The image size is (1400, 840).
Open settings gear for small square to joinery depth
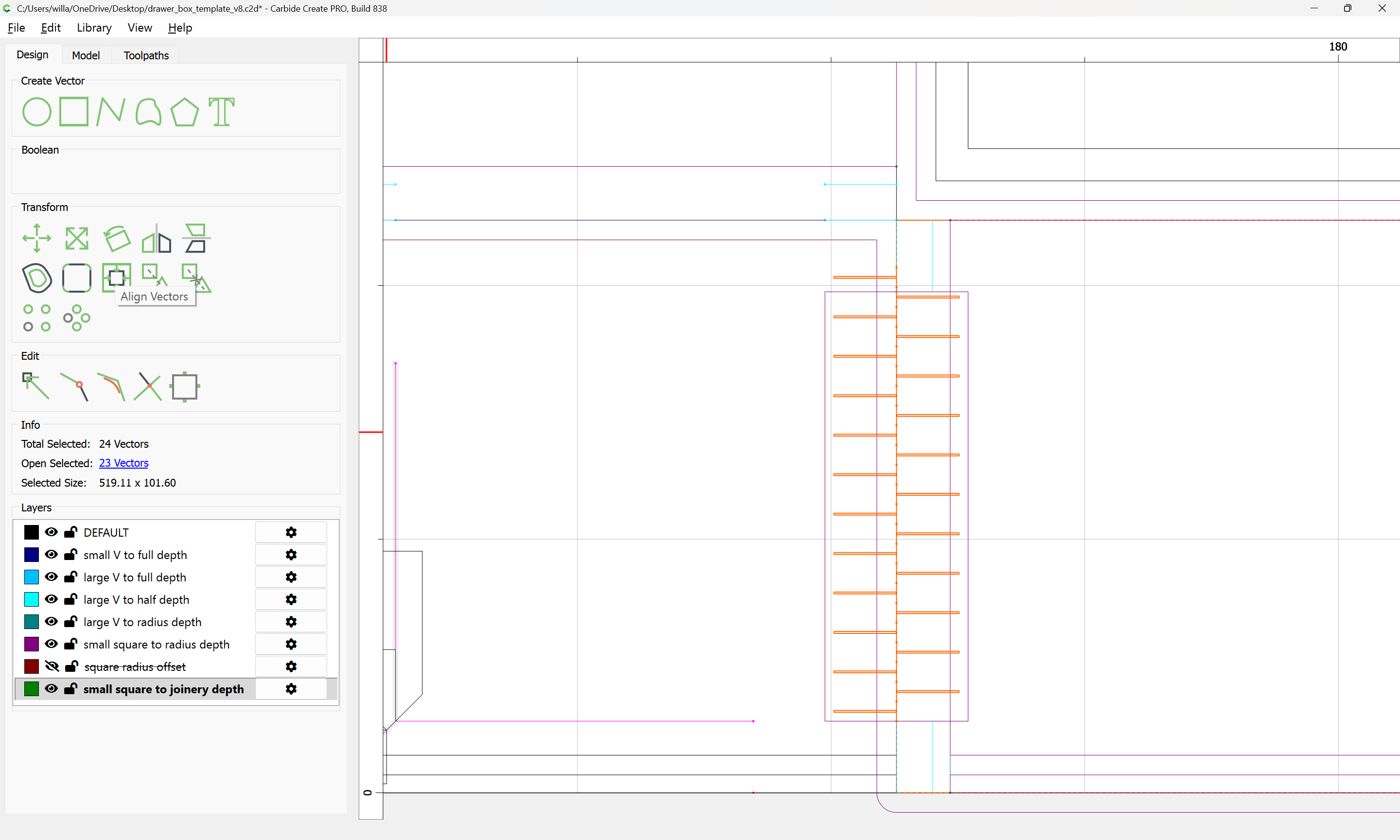point(291,689)
